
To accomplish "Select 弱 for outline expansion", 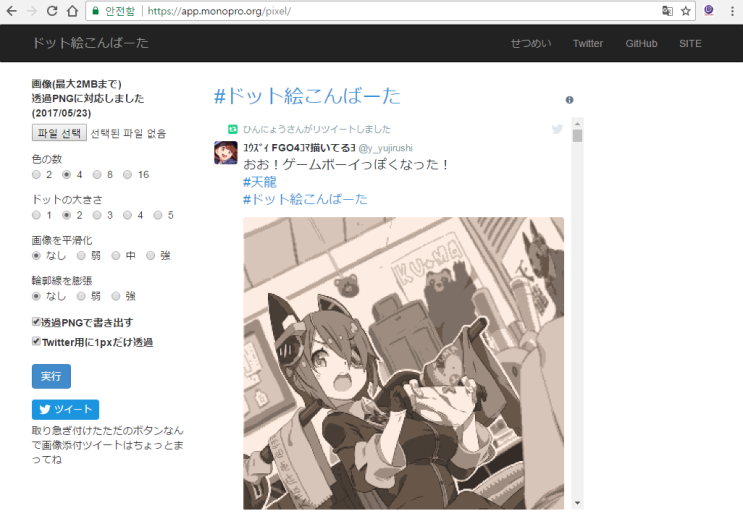I will [x=82, y=296].
